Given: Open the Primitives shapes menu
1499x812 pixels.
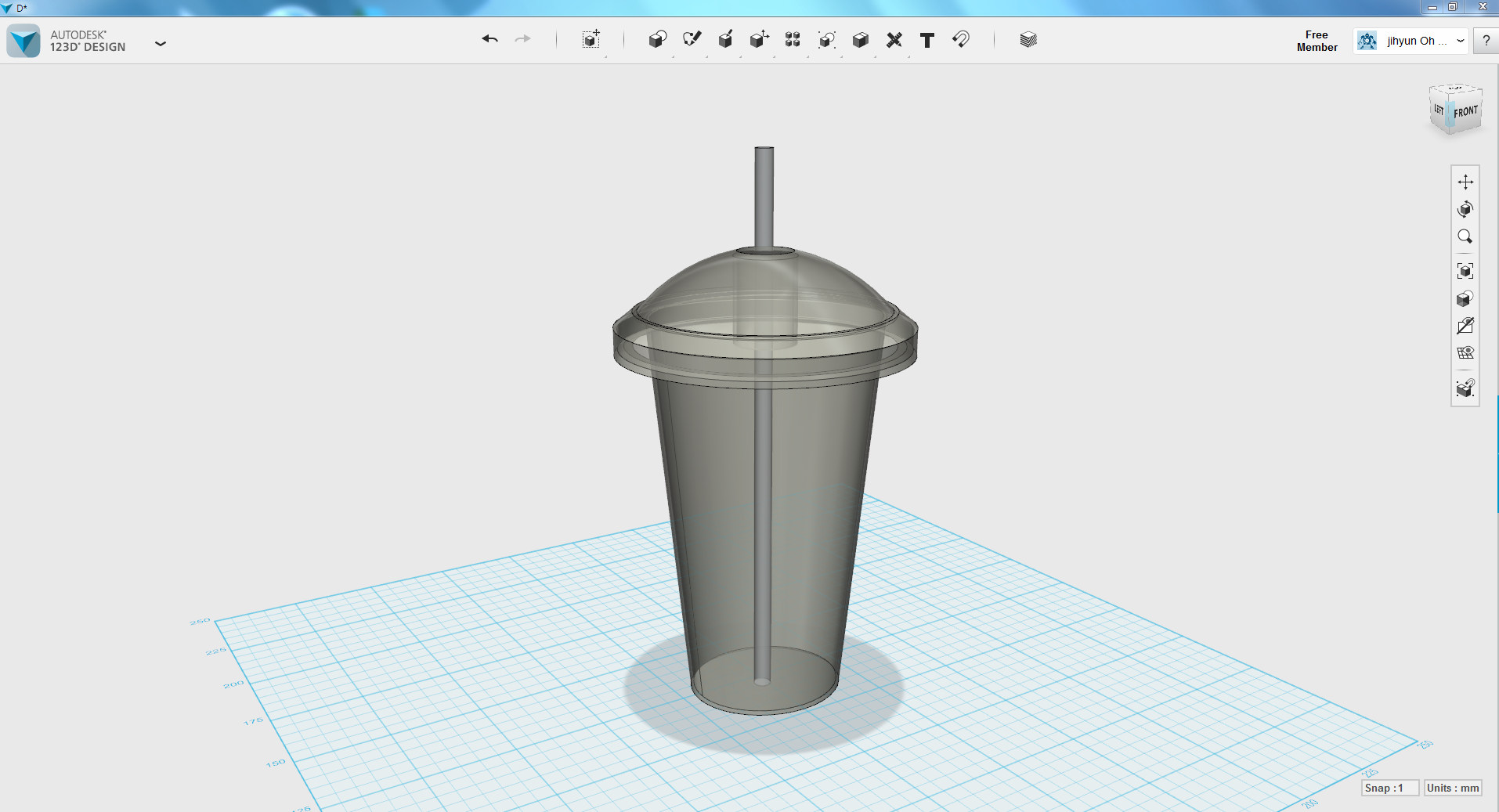Looking at the screenshot, I should [x=658, y=39].
